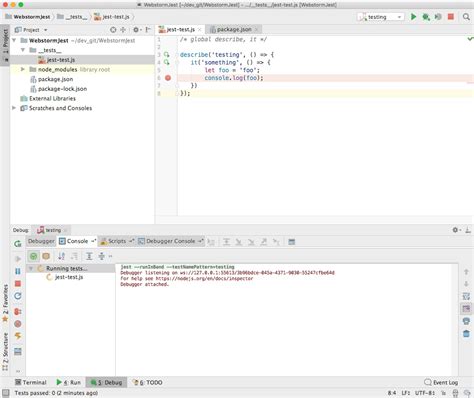Collapse the __tests__ folder
474x398 pixels.
click(23, 50)
